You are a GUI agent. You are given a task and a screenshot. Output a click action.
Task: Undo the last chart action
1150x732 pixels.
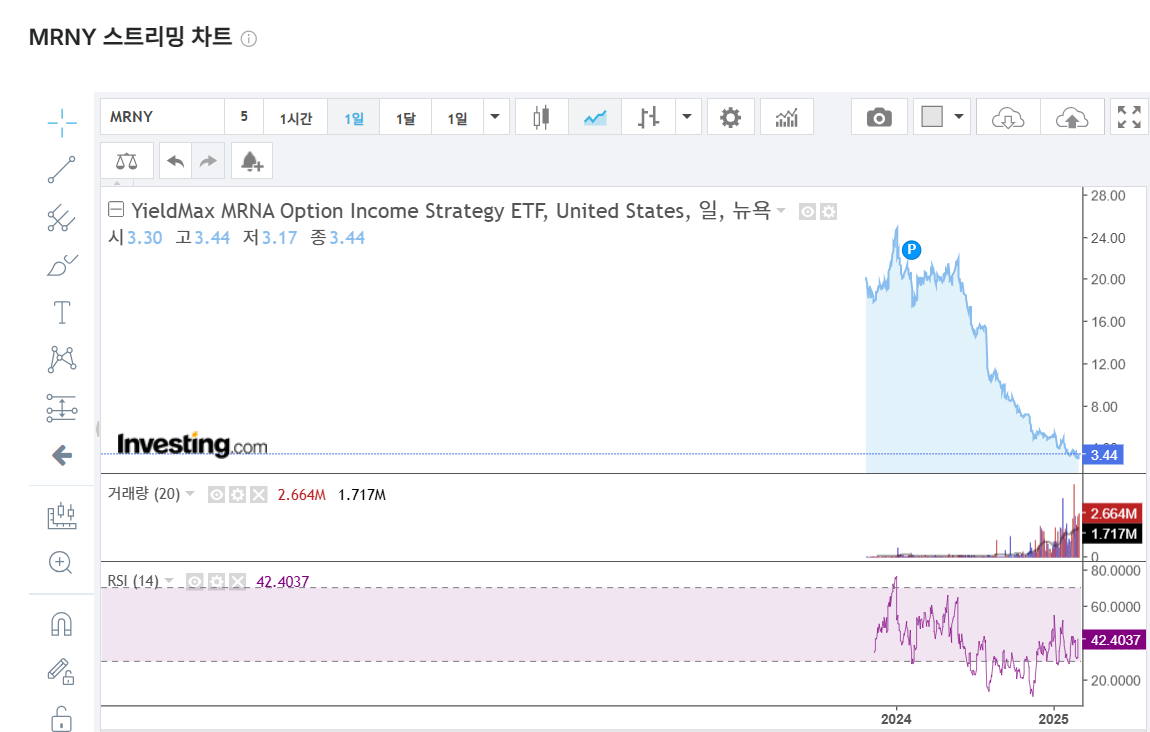(x=175, y=161)
